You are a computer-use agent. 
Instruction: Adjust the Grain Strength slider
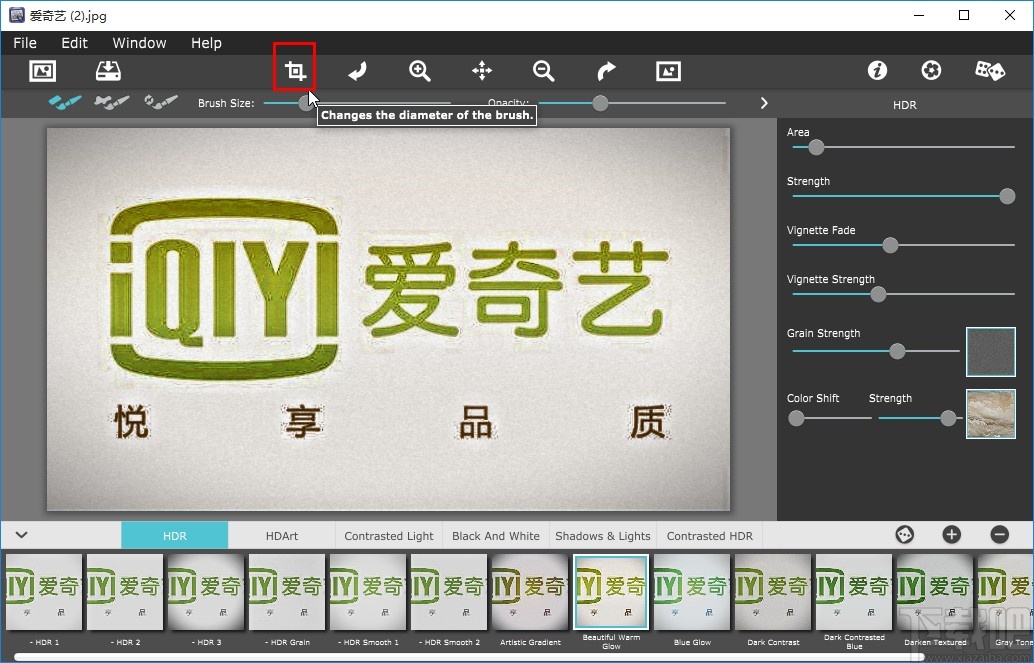click(x=876, y=351)
